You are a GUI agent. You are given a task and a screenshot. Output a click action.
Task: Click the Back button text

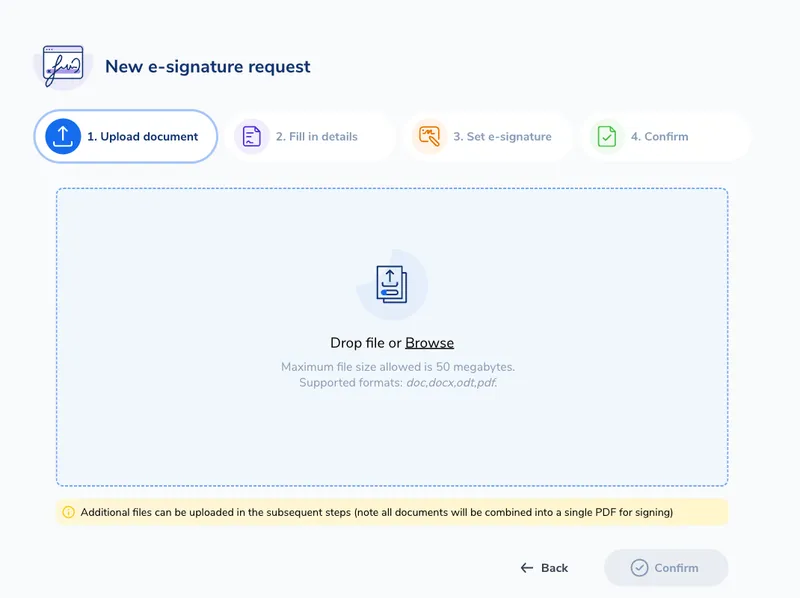tap(555, 568)
